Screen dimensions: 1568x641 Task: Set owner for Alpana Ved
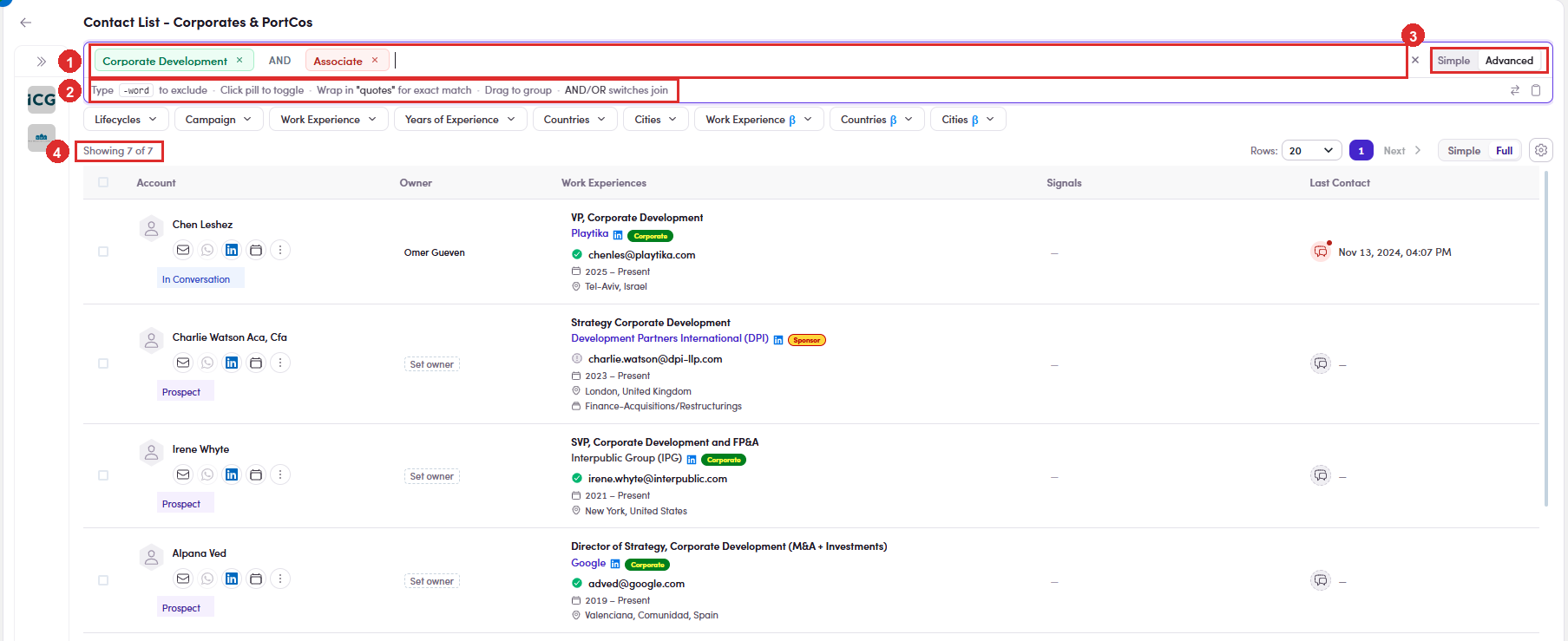click(x=431, y=581)
